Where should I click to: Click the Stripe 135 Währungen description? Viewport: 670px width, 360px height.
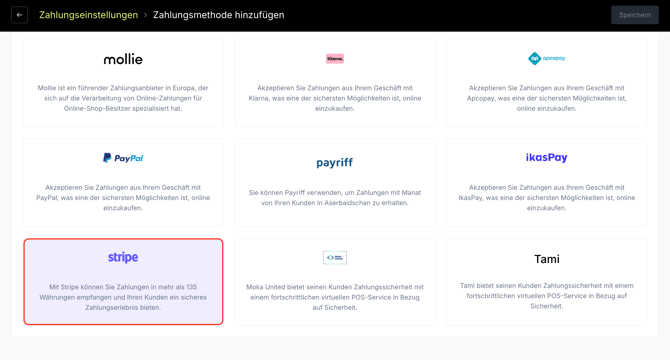point(123,297)
